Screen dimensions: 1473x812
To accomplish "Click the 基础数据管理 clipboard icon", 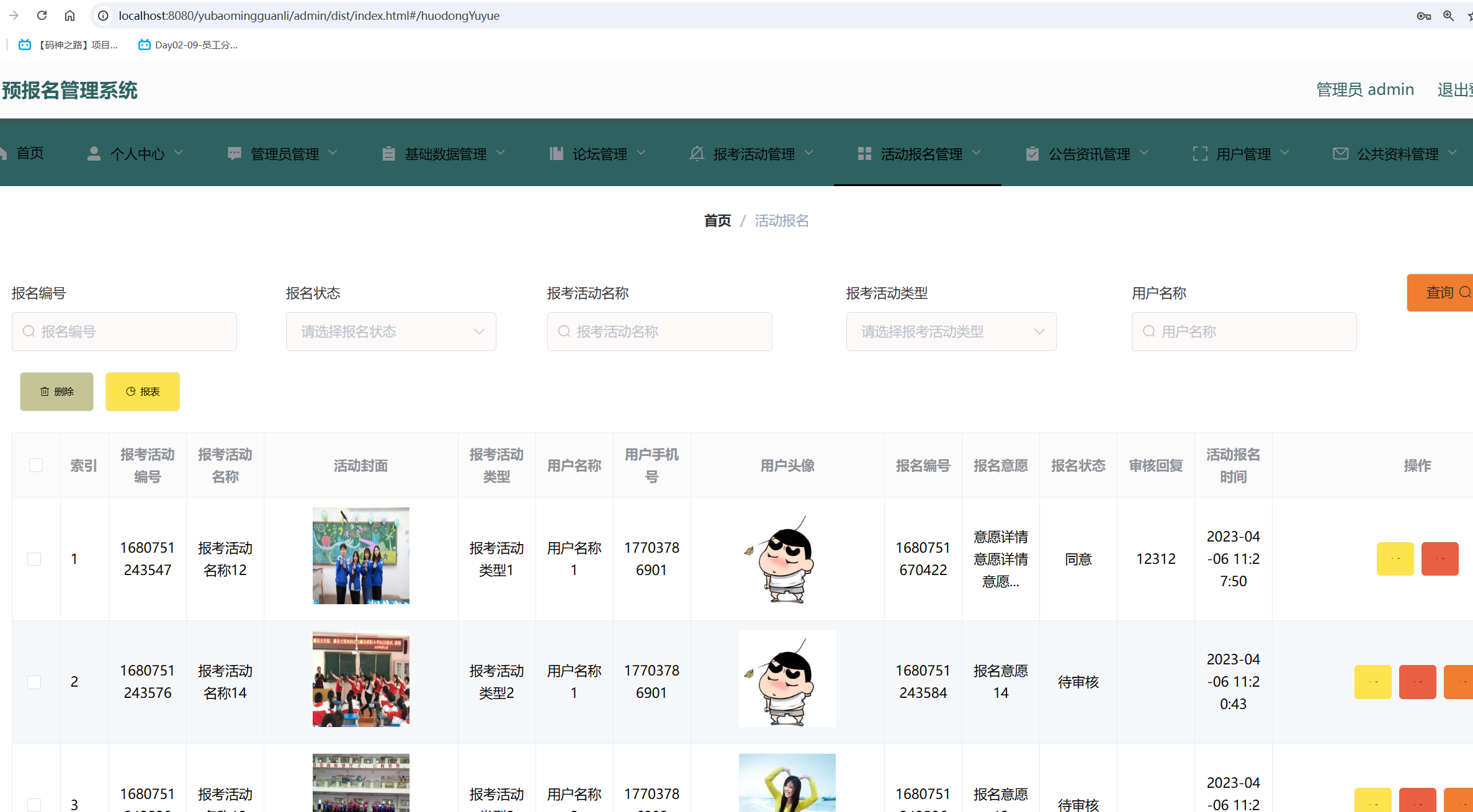I will pos(388,153).
